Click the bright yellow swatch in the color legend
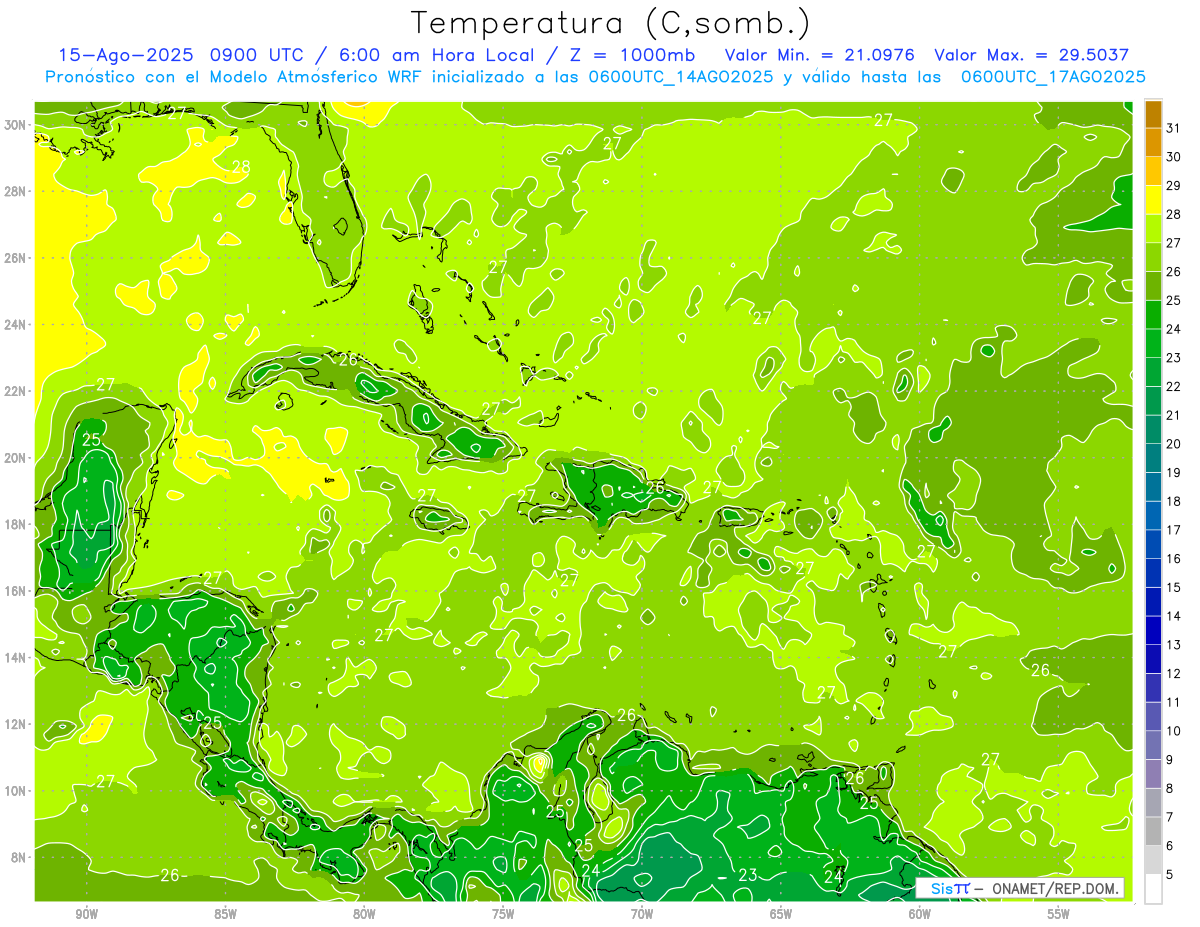The width and height of the screenshot is (1200, 927). [x=1153, y=200]
